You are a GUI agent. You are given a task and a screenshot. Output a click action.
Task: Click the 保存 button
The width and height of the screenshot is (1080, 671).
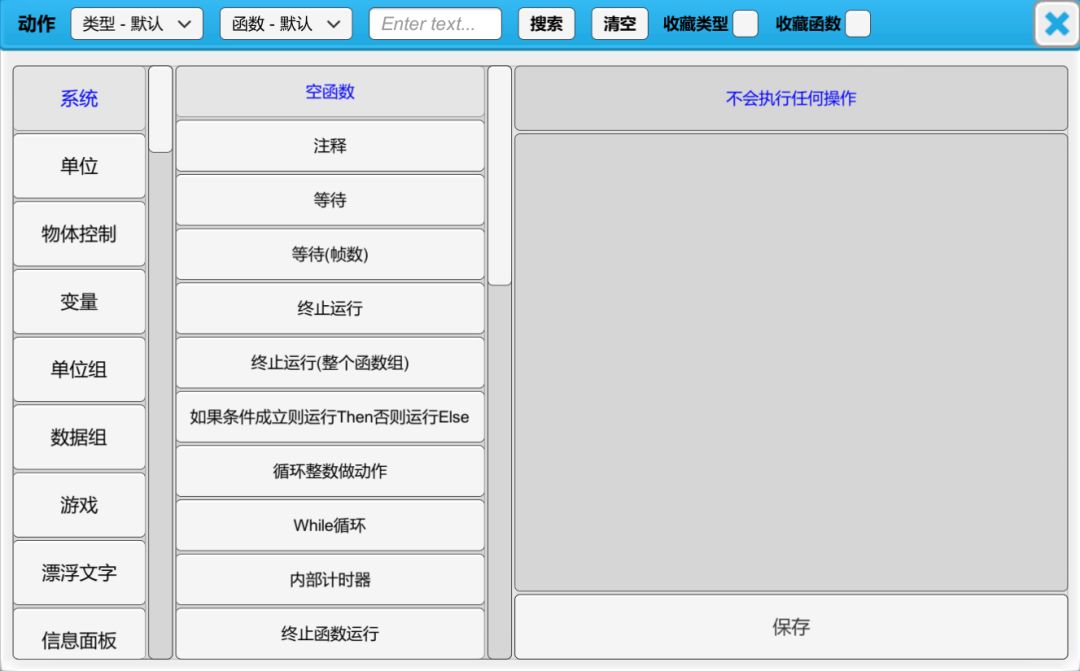(x=790, y=627)
